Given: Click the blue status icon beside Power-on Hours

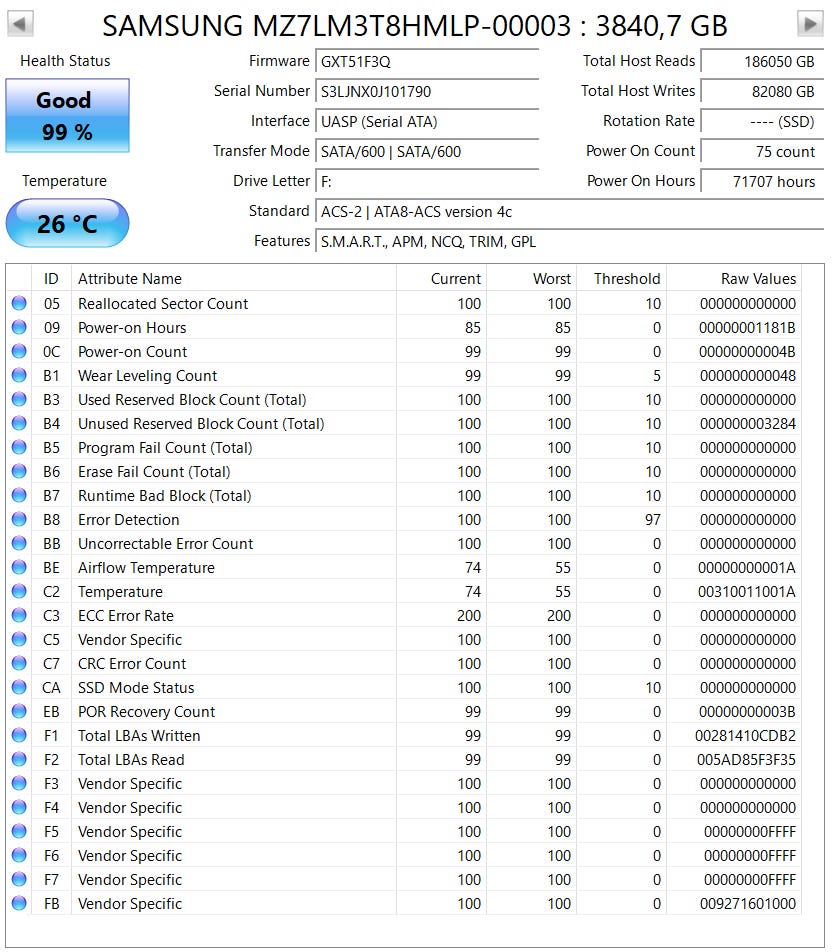Looking at the screenshot, I should pyautogui.click(x=18, y=328).
